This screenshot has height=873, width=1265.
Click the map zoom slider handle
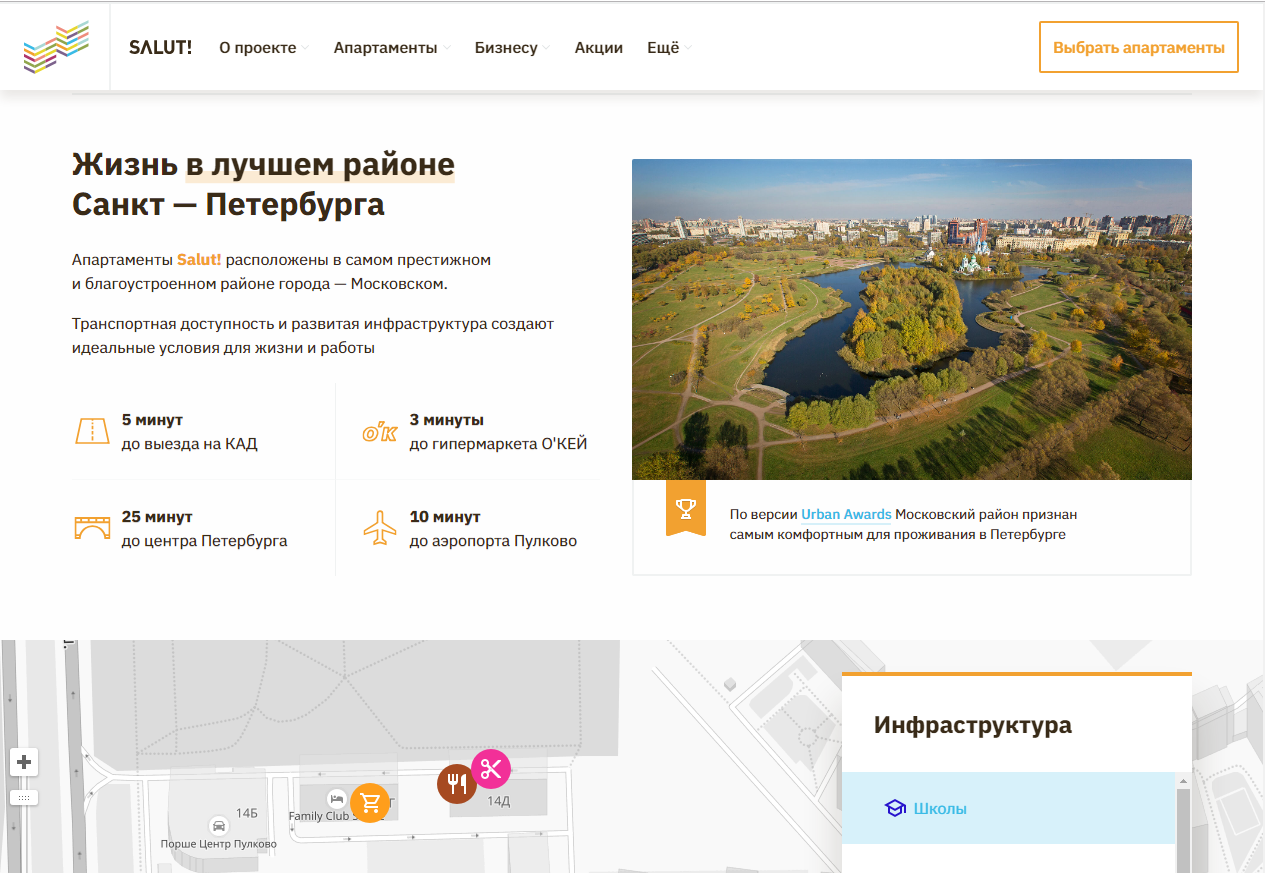coord(24,797)
